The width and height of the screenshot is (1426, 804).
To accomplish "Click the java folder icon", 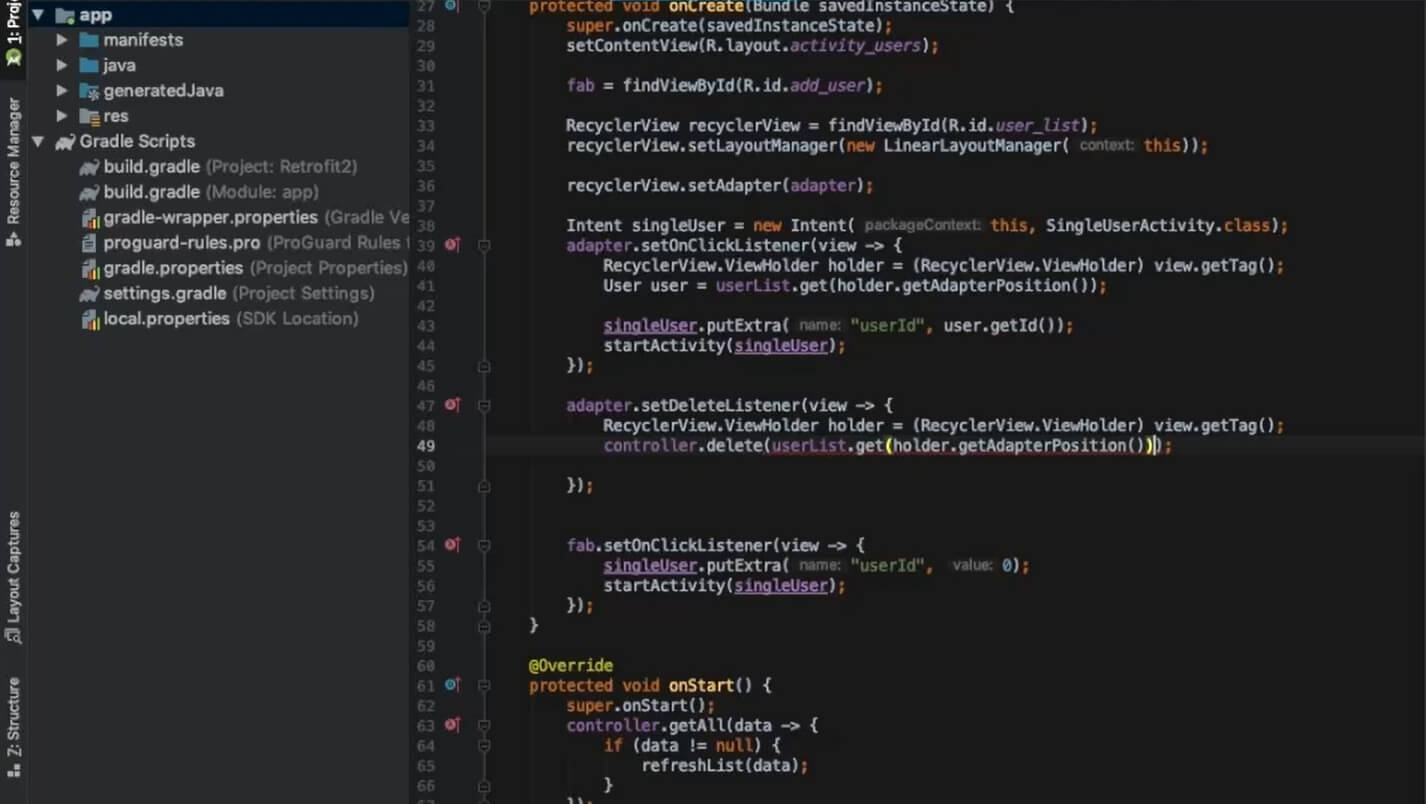I will (x=88, y=65).
